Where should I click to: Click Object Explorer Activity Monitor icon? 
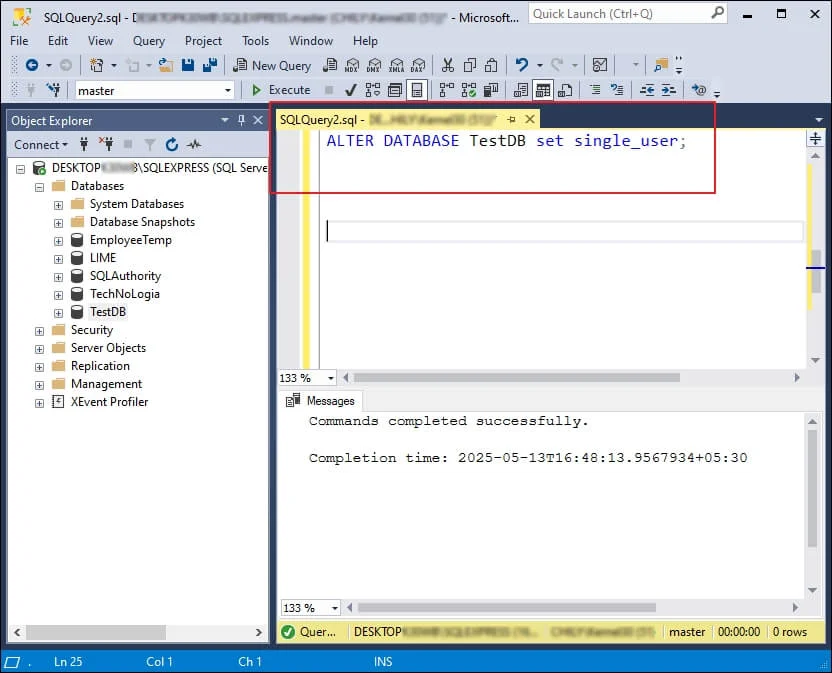click(194, 144)
